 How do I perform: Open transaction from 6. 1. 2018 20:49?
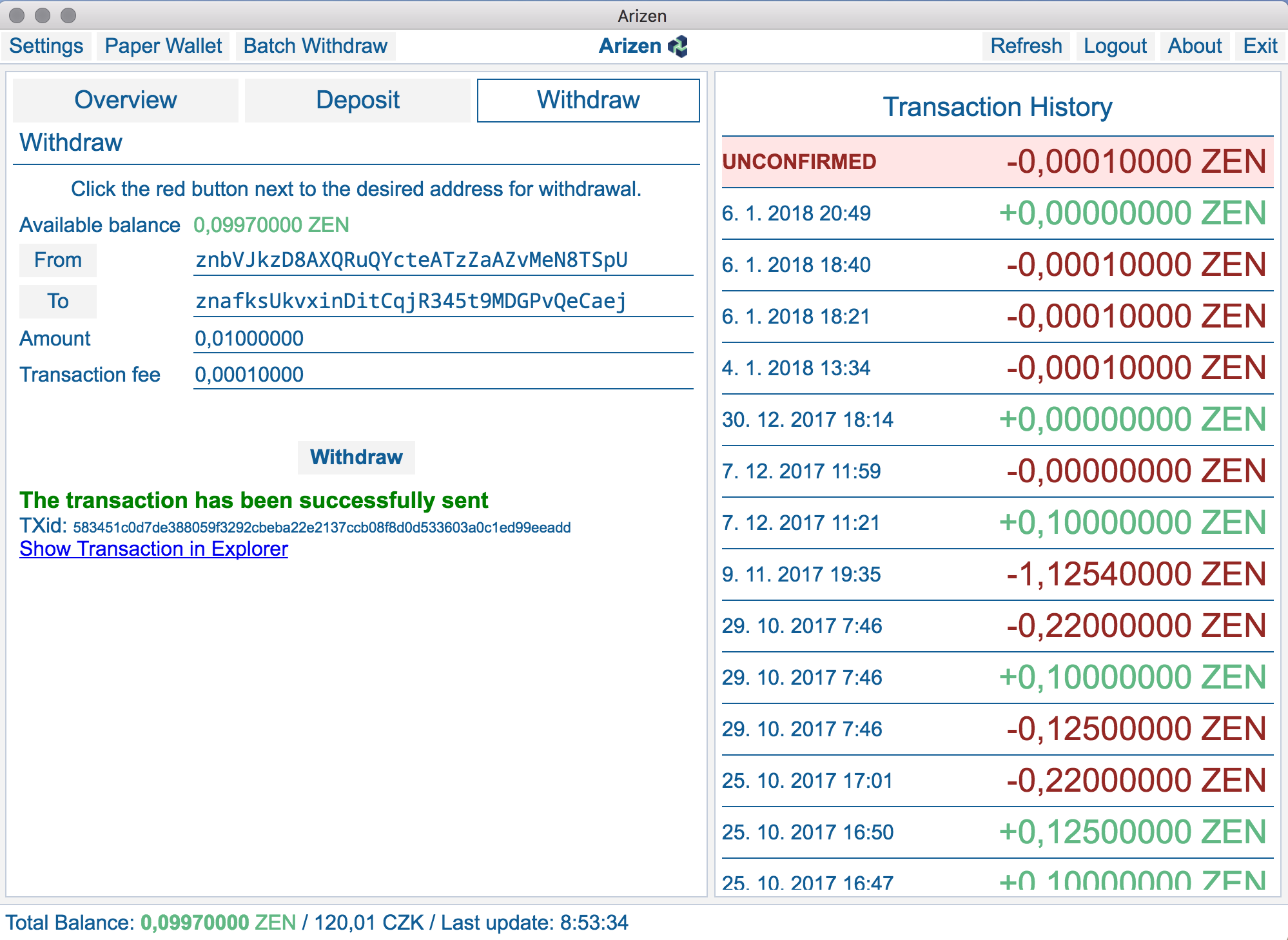(x=998, y=213)
